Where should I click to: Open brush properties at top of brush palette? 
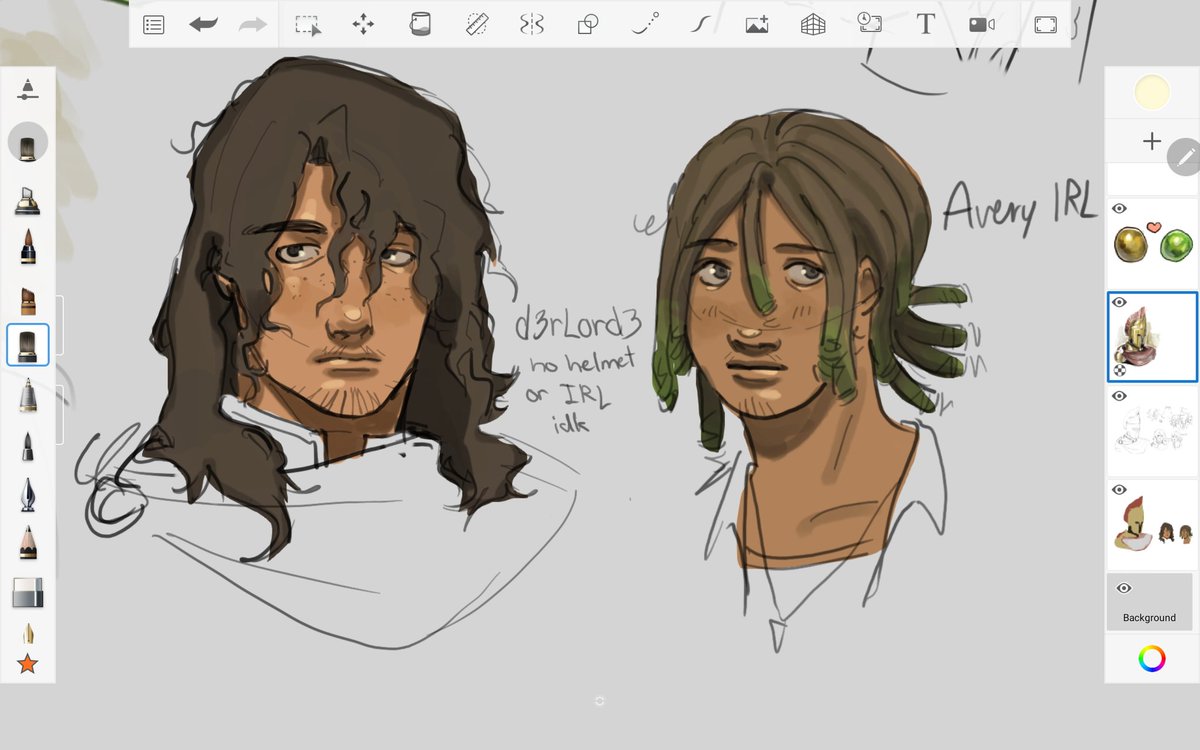tap(28, 88)
